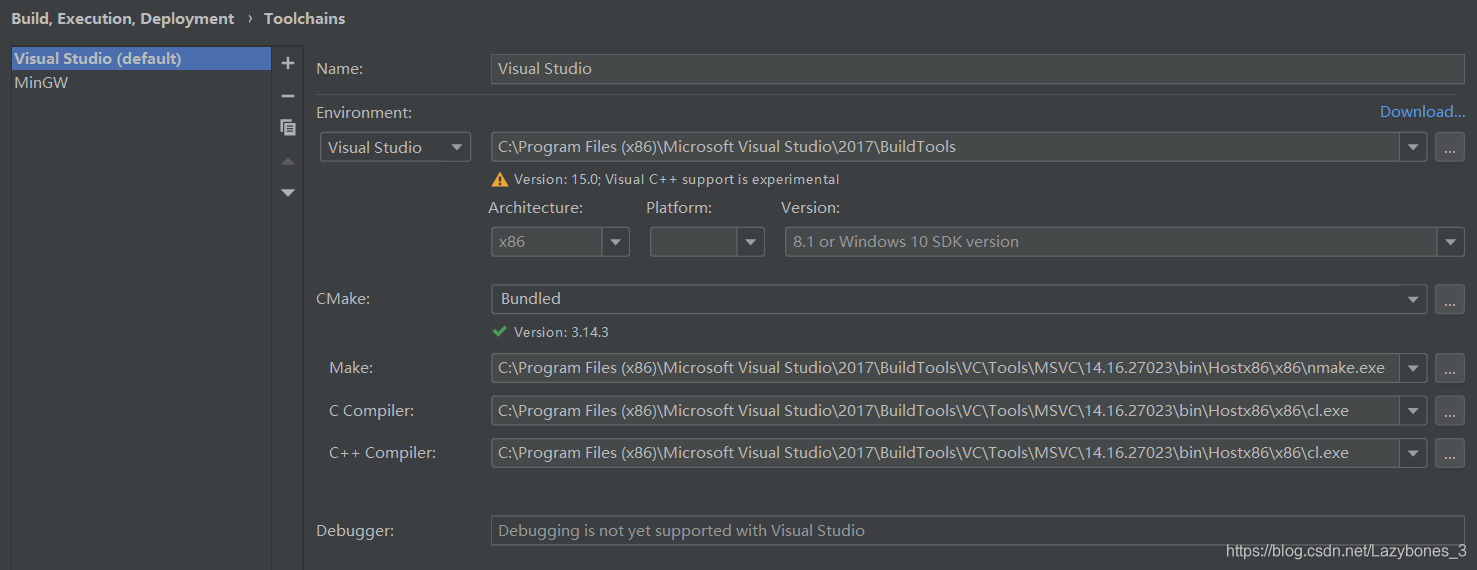Click the Toolchains breadcrumb
The width and height of the screenshot is (1477, 570).
(x=305, y=19)
